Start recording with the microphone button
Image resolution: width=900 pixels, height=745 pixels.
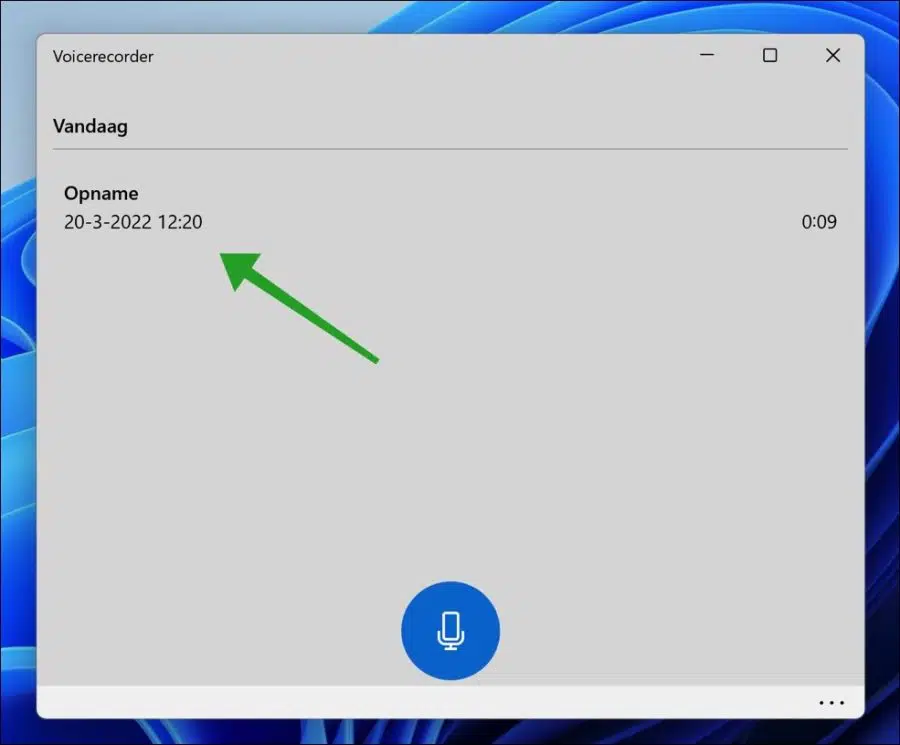tap(450, 630)
